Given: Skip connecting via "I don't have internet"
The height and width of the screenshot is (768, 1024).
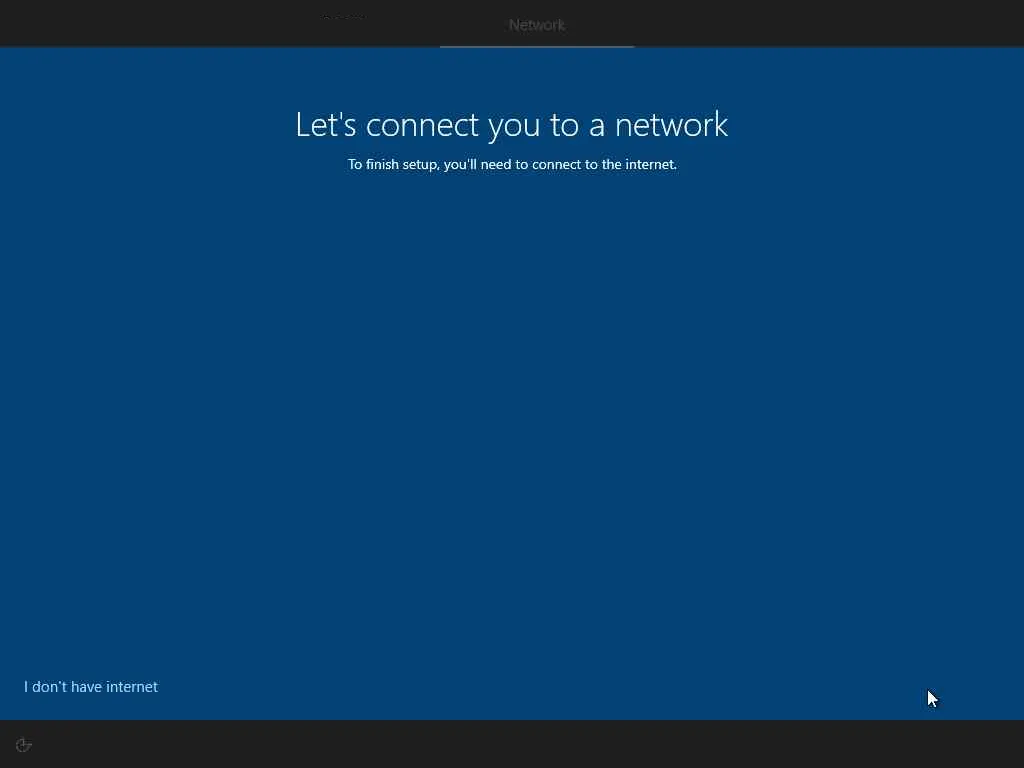Looking at the screenshot, I should [x=91, y=687].
